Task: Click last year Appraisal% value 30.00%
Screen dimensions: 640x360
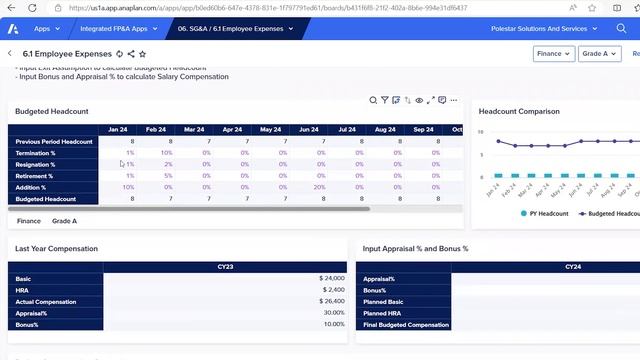Action: [x=334, y=312]
